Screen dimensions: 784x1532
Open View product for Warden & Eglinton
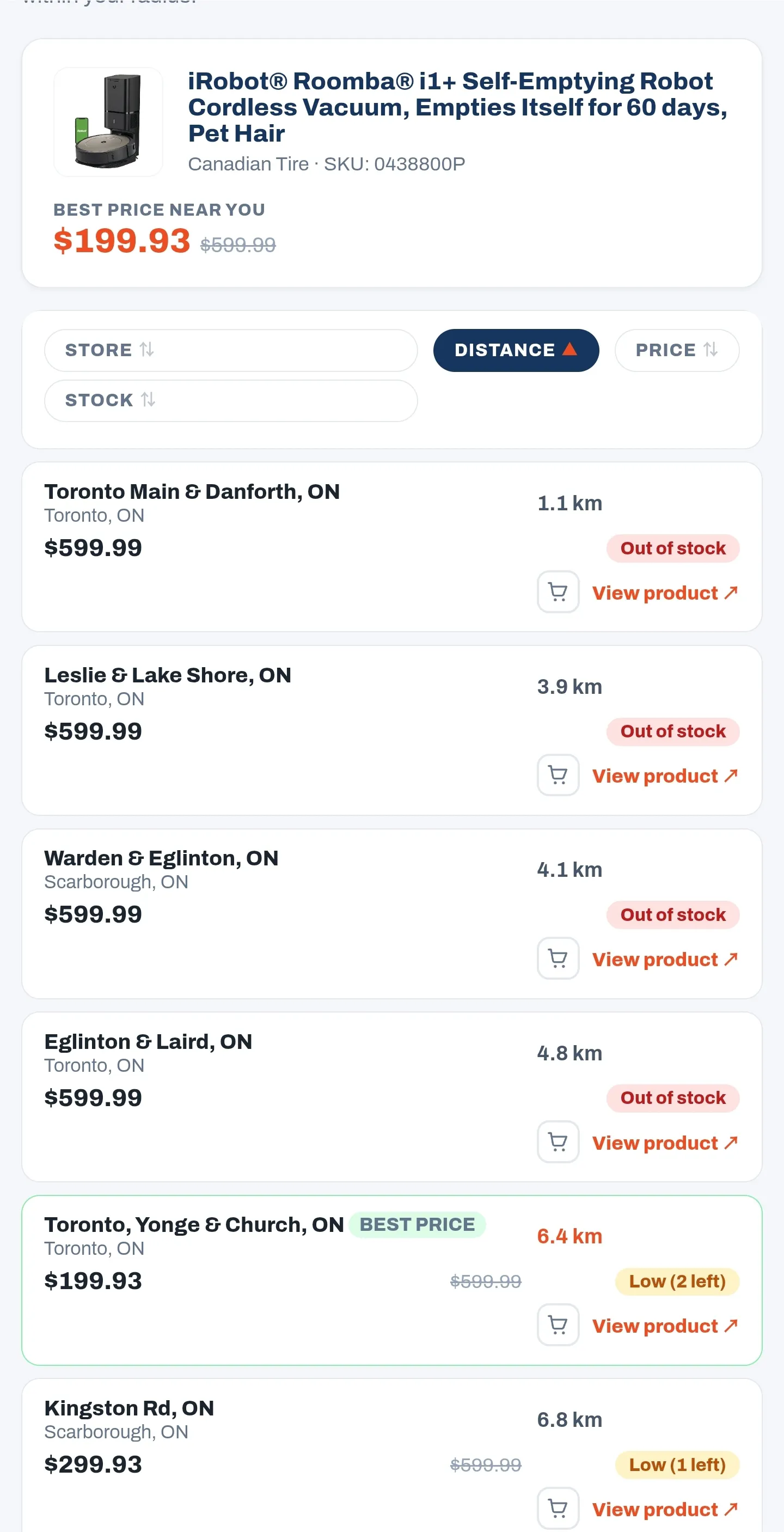point(665,959)
